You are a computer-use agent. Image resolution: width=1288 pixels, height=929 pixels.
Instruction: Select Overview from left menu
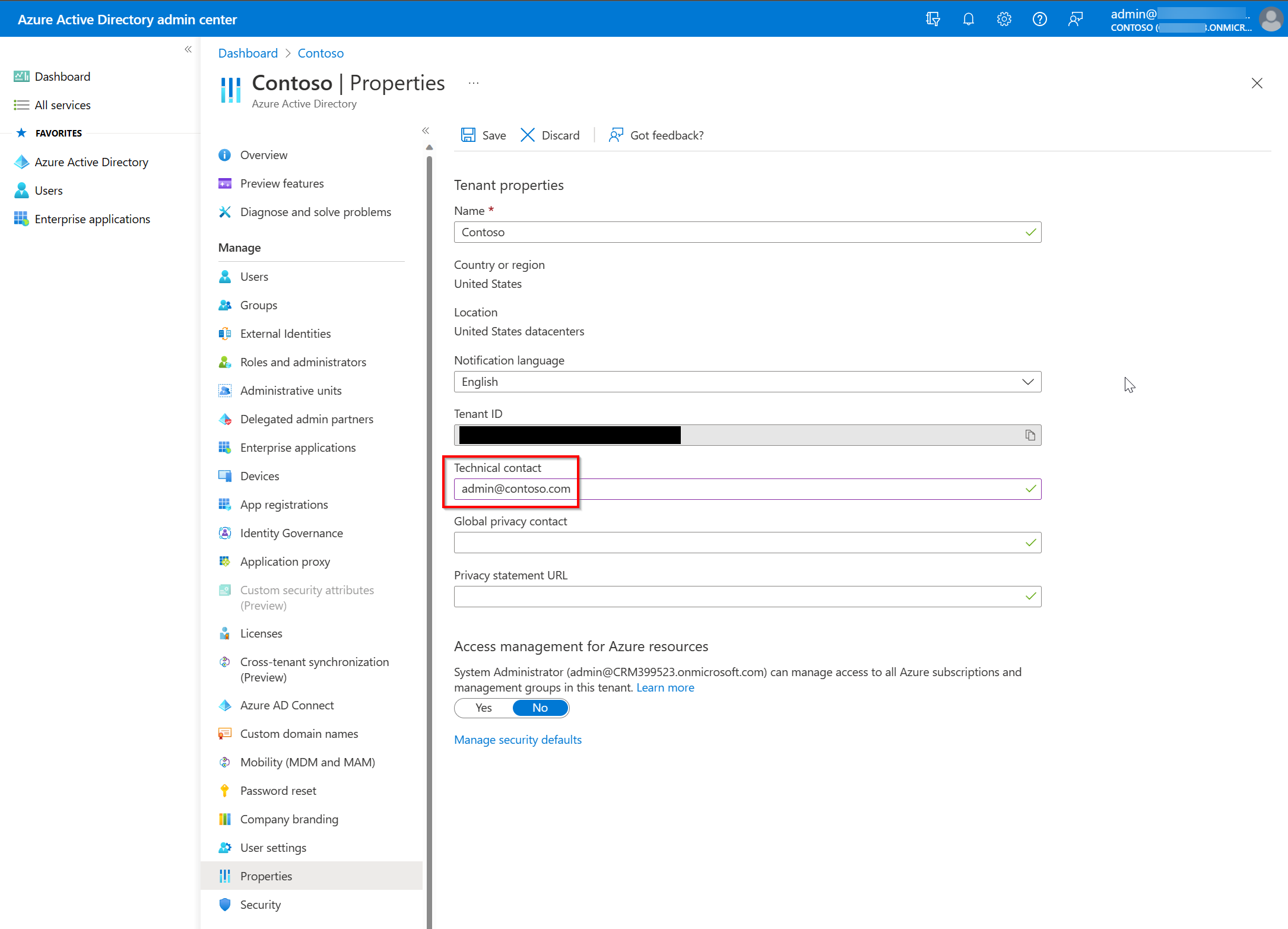(263, 154)
